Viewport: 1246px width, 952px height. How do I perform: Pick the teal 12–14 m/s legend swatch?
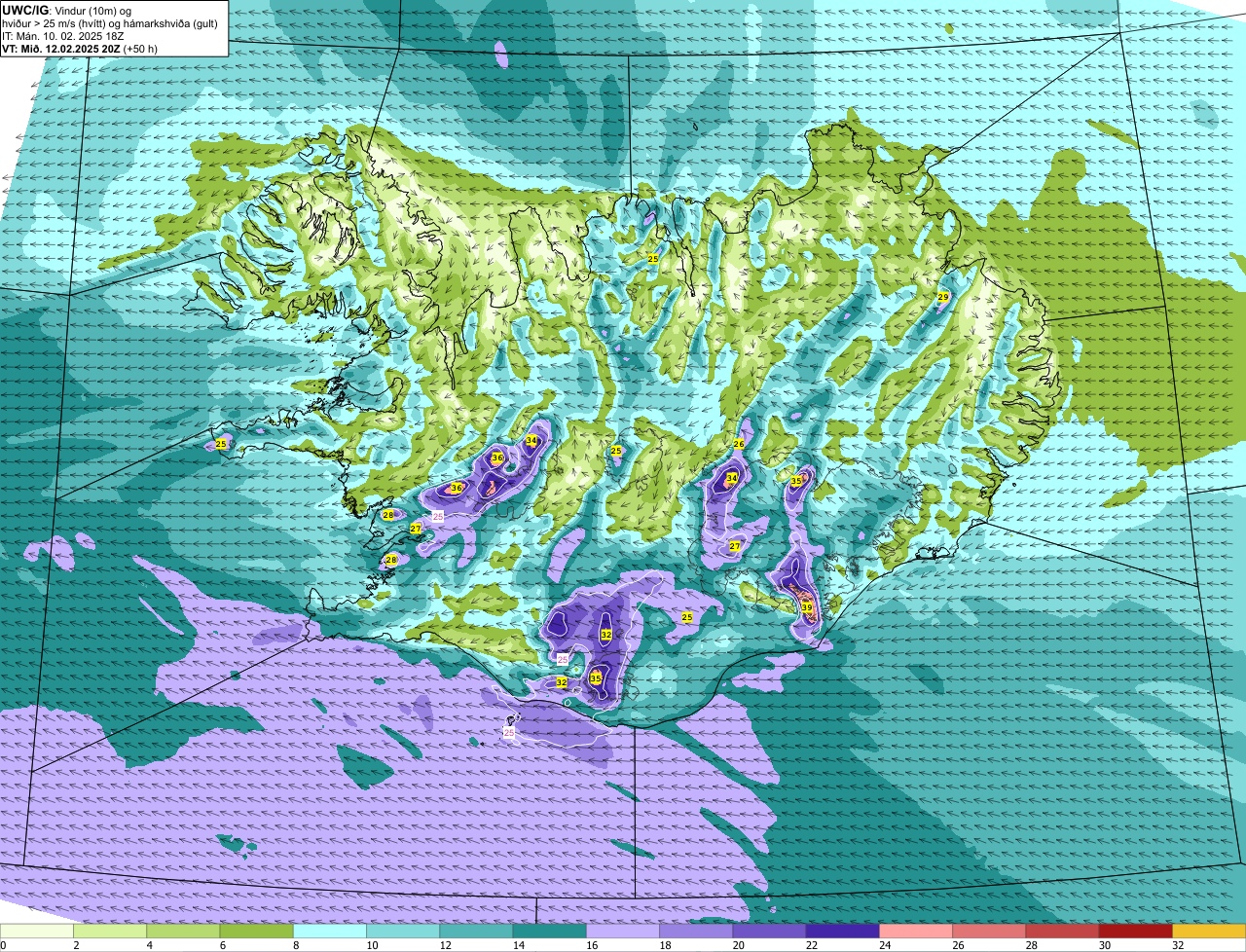476,931
